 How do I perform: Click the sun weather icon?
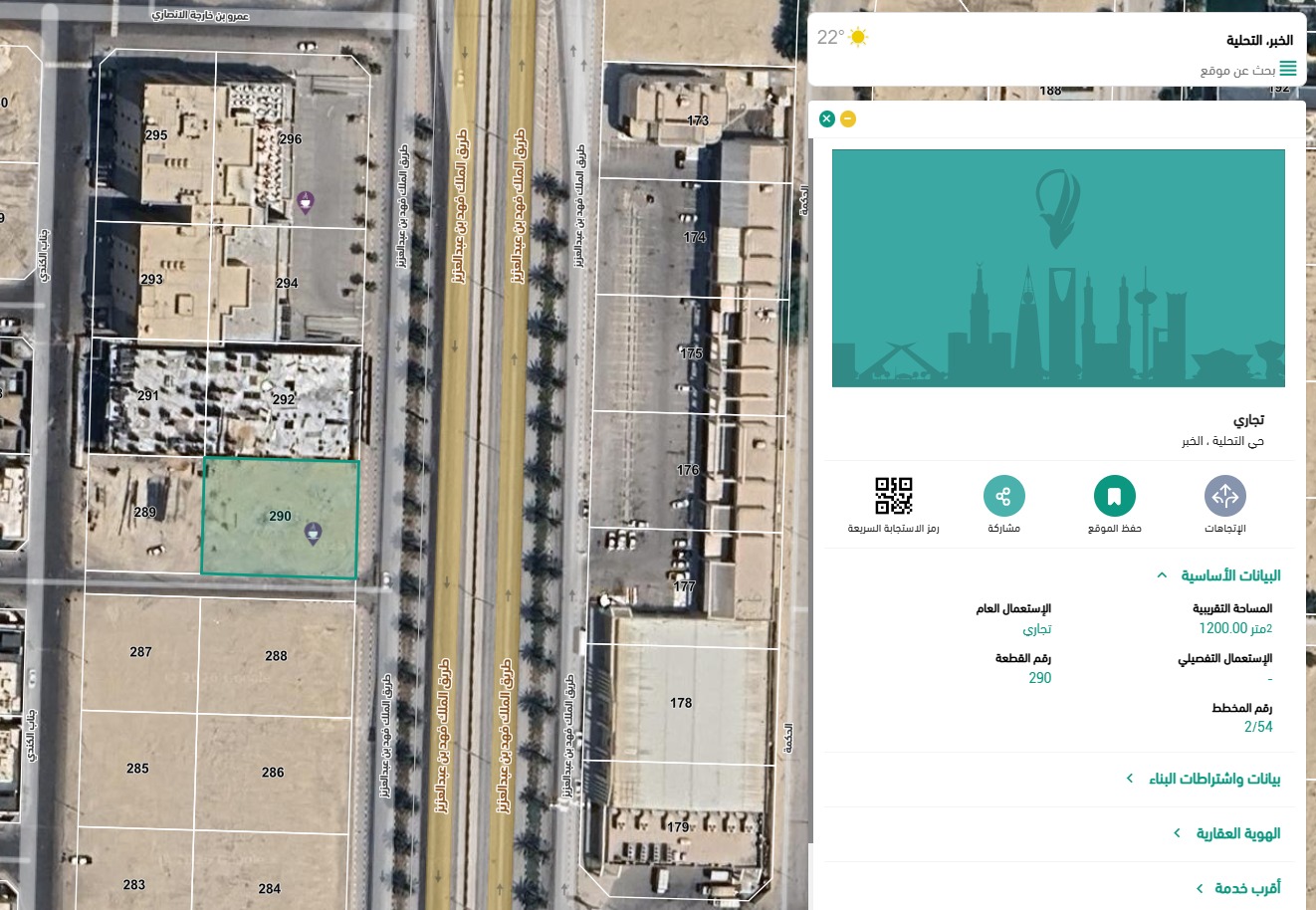pyautogui.click(x=858, y=38)
